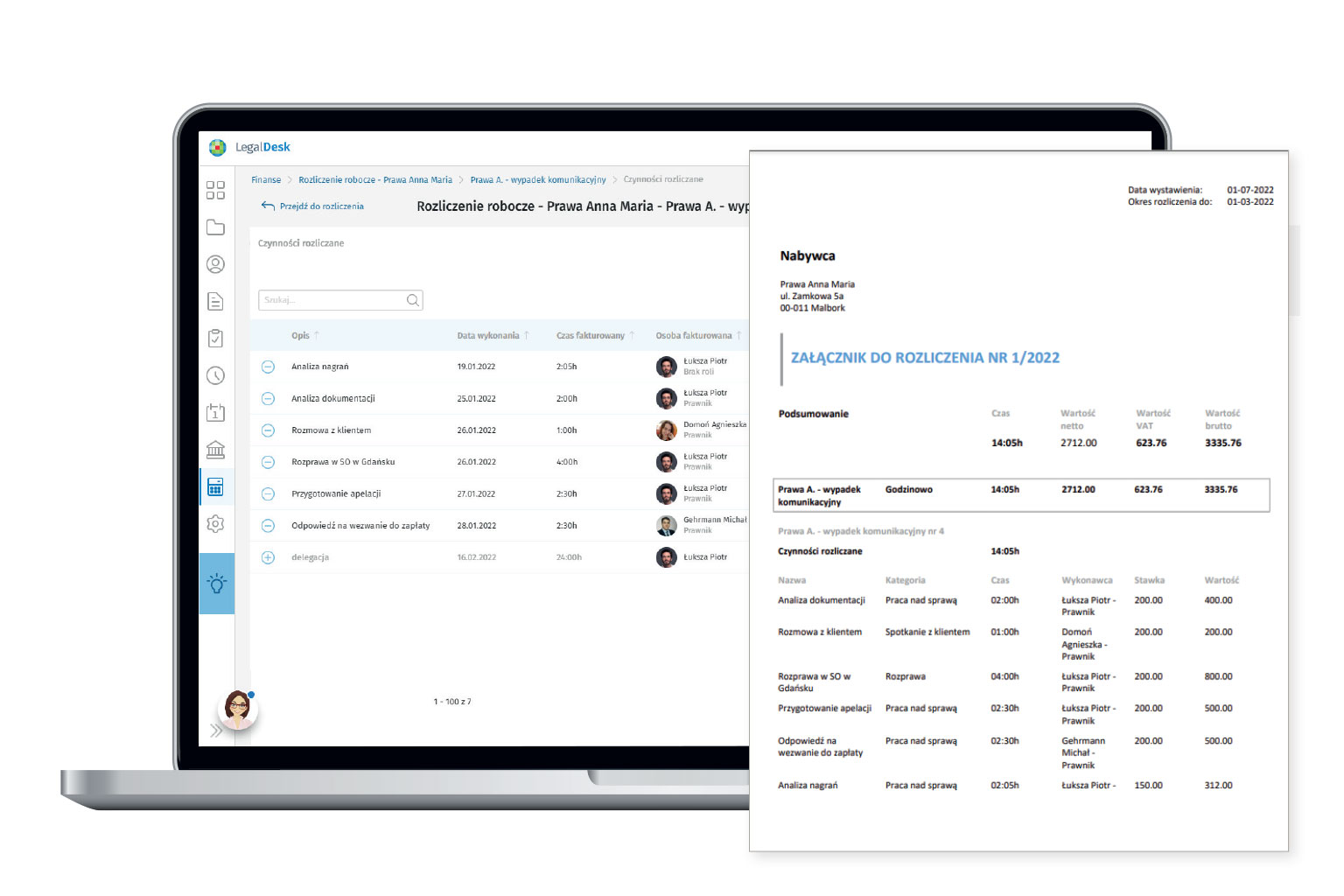Open 'Prawa A. - wypadek komunikacyjny' breadcrumb
1344x896 pixels.
537,179
